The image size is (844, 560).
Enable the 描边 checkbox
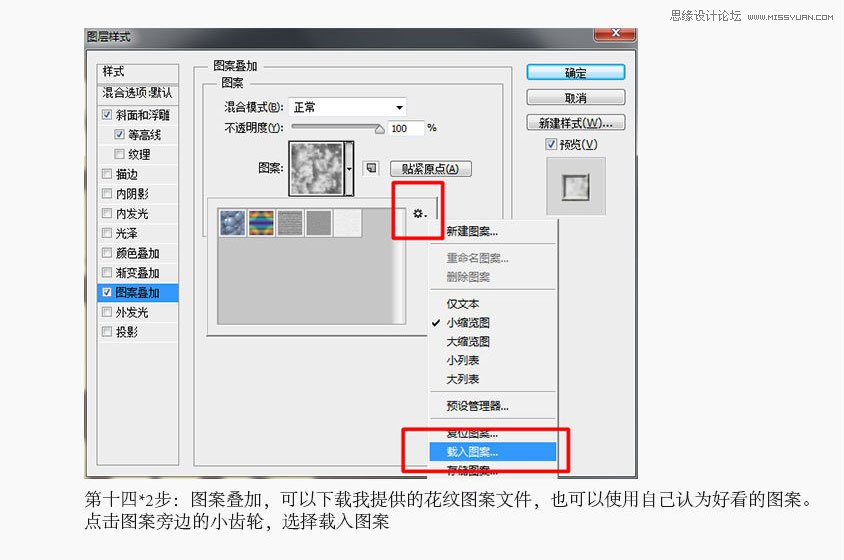click(107, 173)
